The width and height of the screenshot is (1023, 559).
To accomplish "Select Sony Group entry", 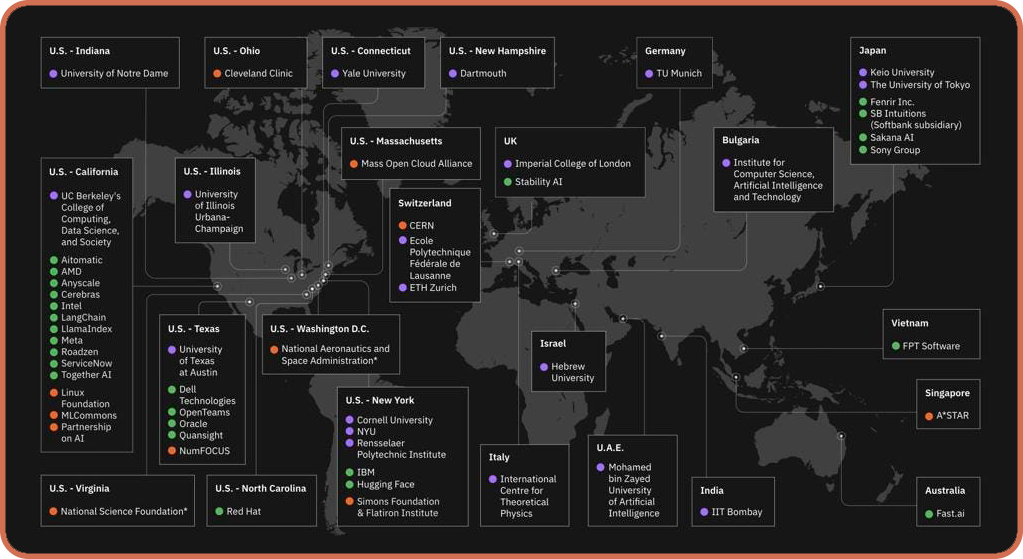I will 894,150.
